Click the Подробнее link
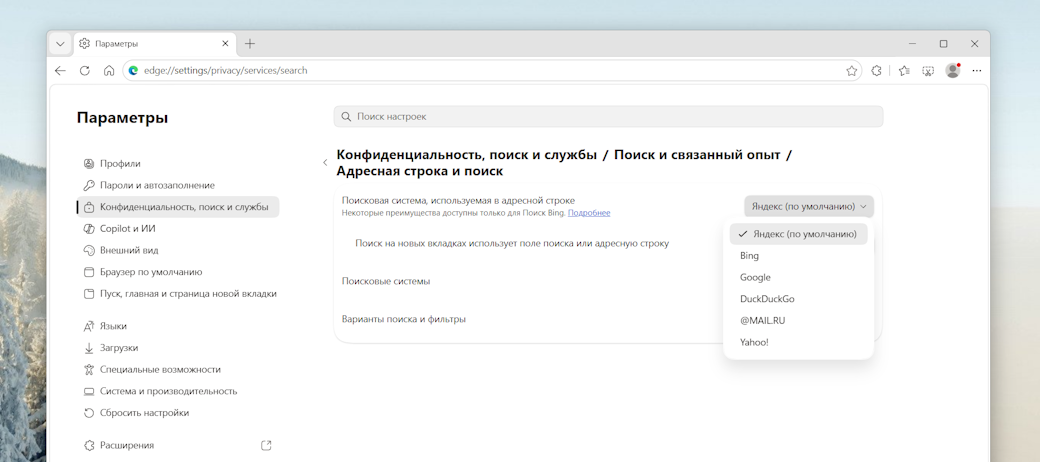1040x462 pixels. point(589,213)
